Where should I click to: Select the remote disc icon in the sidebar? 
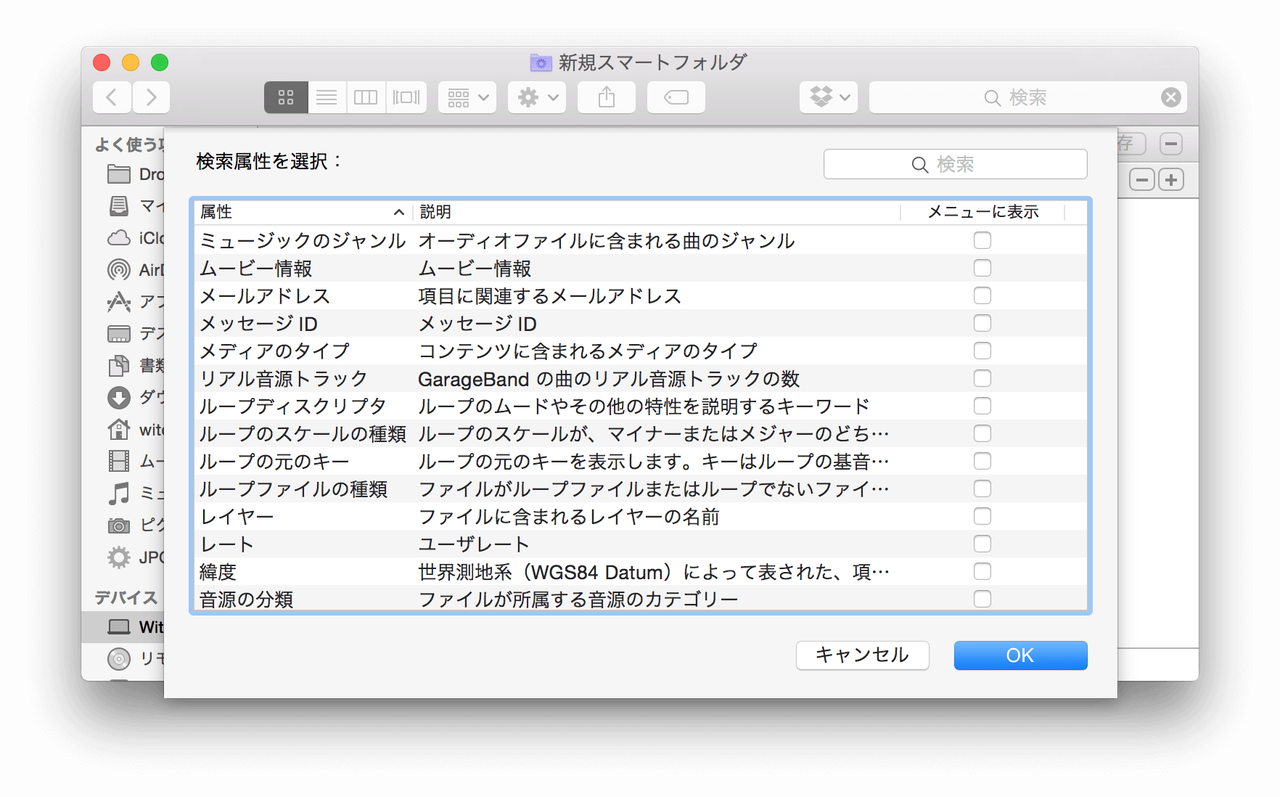point(119,659)
